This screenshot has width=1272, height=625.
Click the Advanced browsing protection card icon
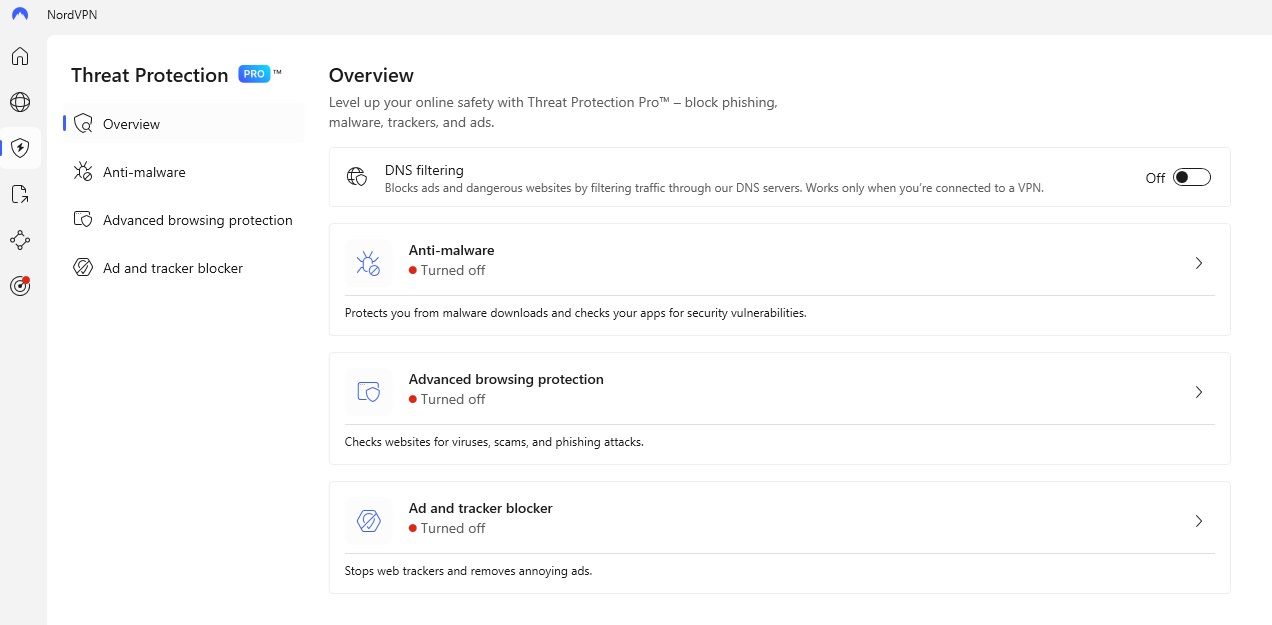tap(368, 392)
